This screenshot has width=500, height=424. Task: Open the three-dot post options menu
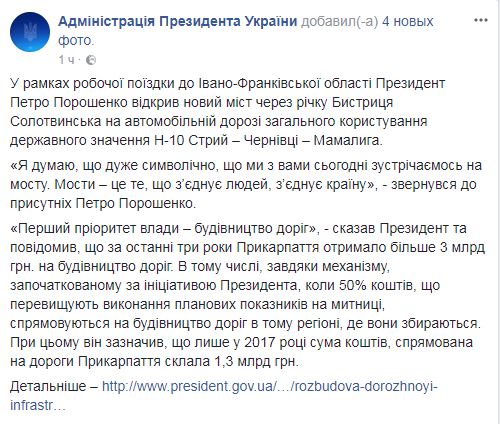pos(481,21)
